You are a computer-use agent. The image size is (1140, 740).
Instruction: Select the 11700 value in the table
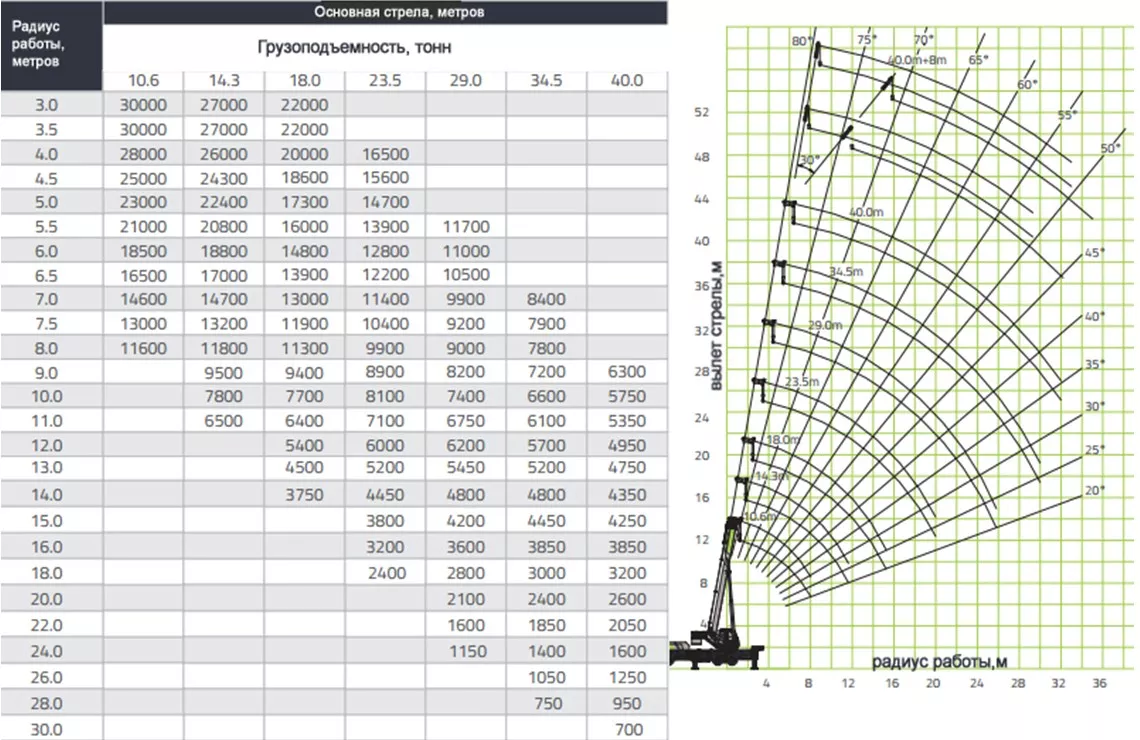[465, 227]
